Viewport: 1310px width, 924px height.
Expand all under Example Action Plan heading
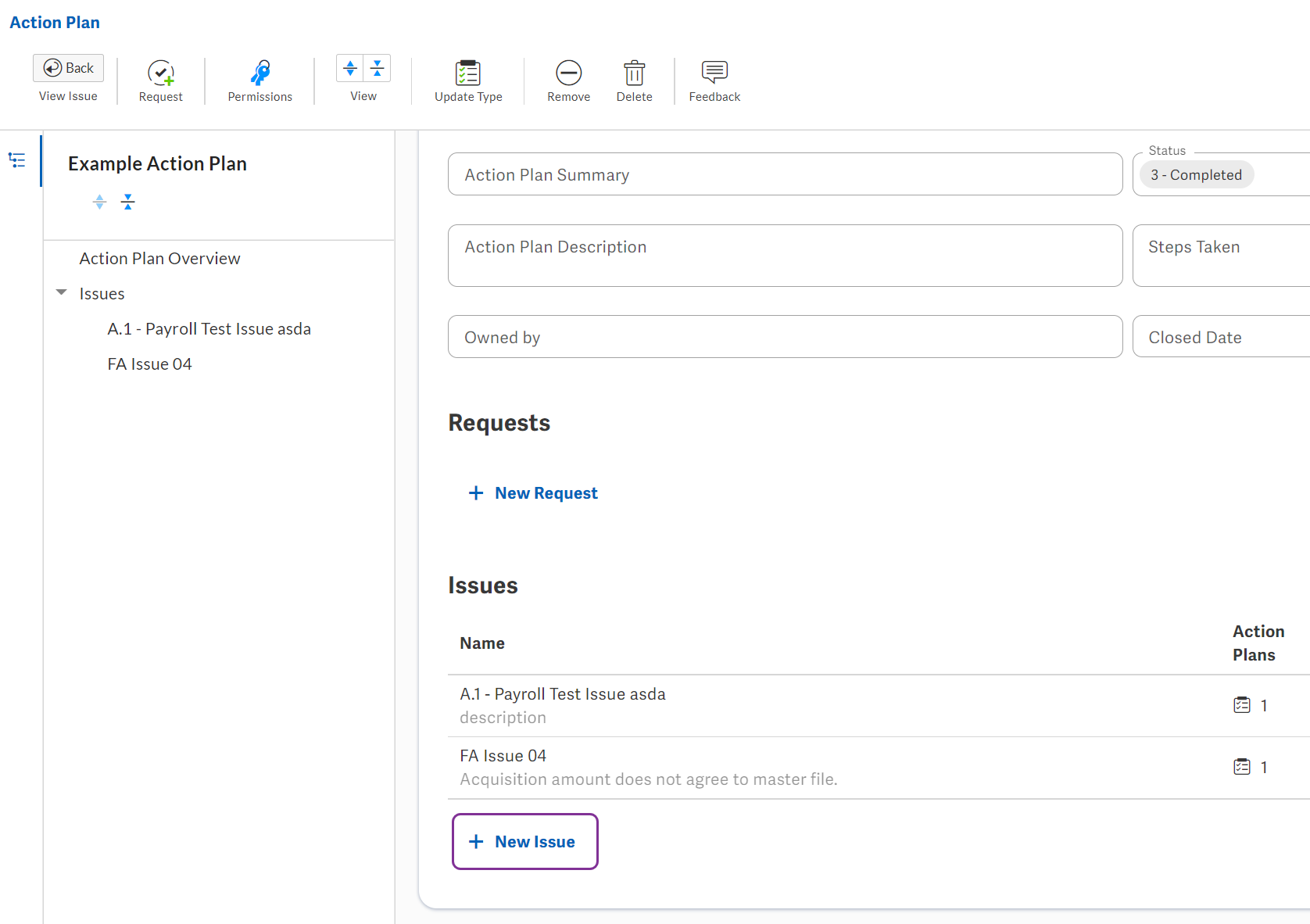99,202
